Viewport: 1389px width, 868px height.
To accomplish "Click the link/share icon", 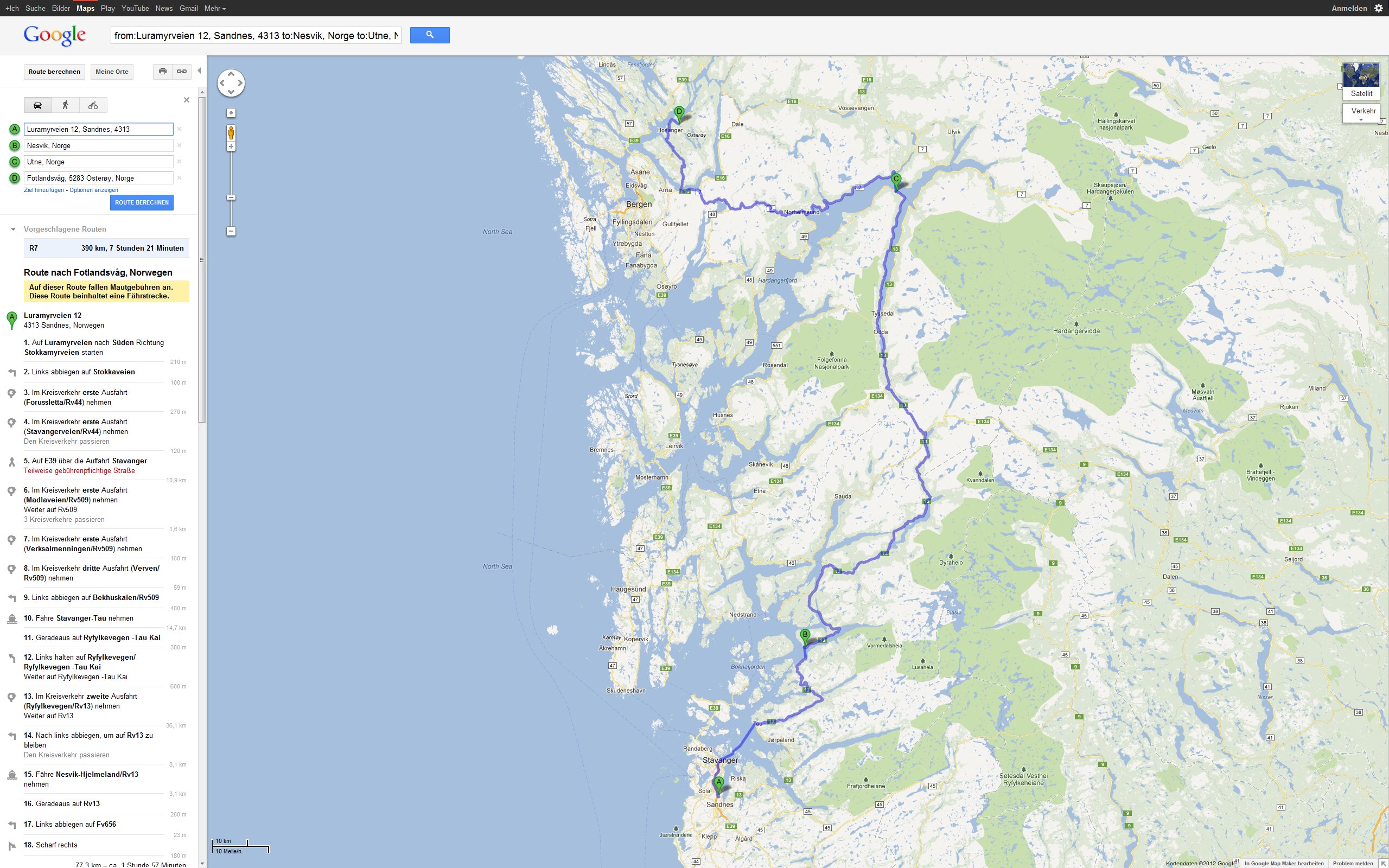I will 181,71.
